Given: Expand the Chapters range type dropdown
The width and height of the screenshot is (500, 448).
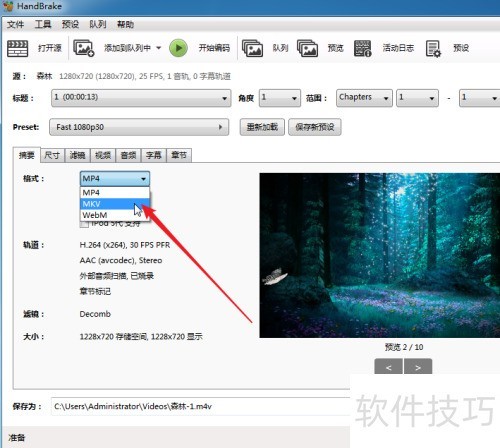Looking at the screenshot, I should coord(364,98).
